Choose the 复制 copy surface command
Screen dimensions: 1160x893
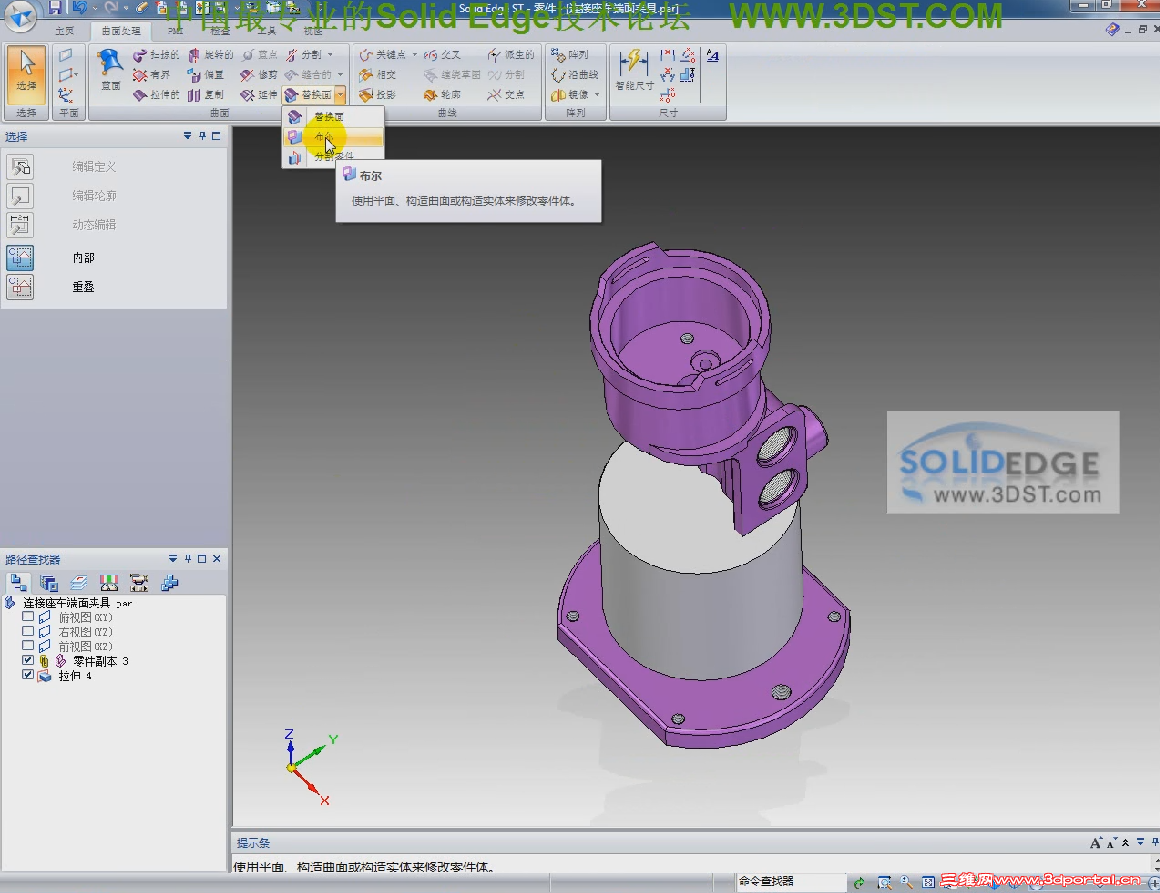[206, 95]
